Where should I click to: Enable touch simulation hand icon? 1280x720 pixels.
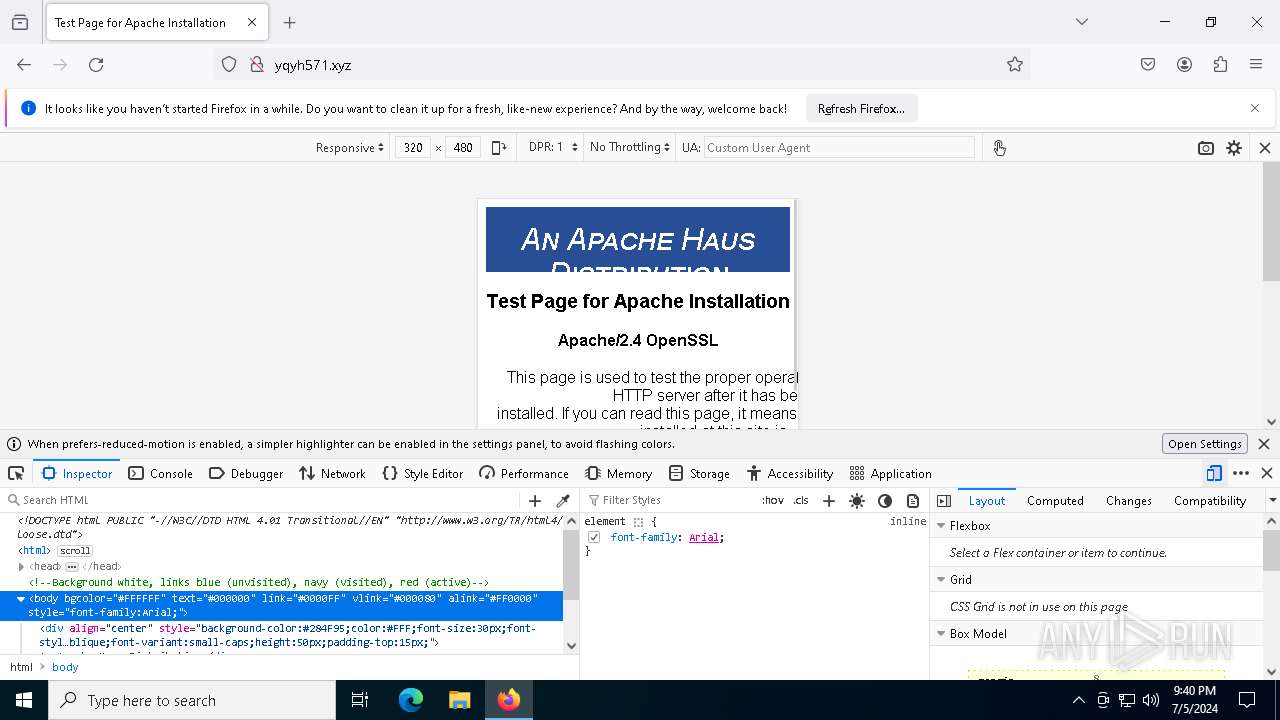[x=999, y=147]
